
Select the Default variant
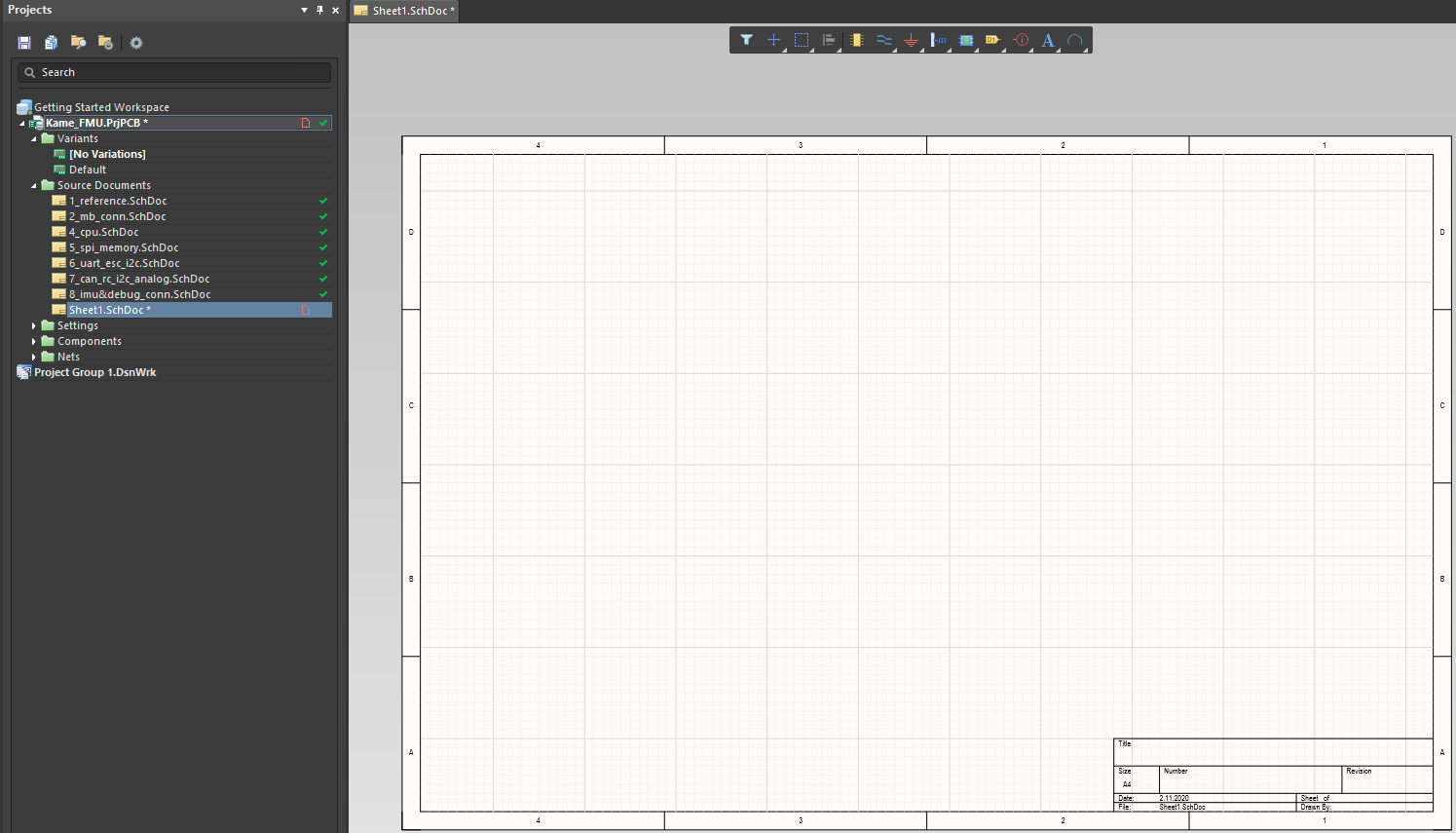(x=87, y=169)
